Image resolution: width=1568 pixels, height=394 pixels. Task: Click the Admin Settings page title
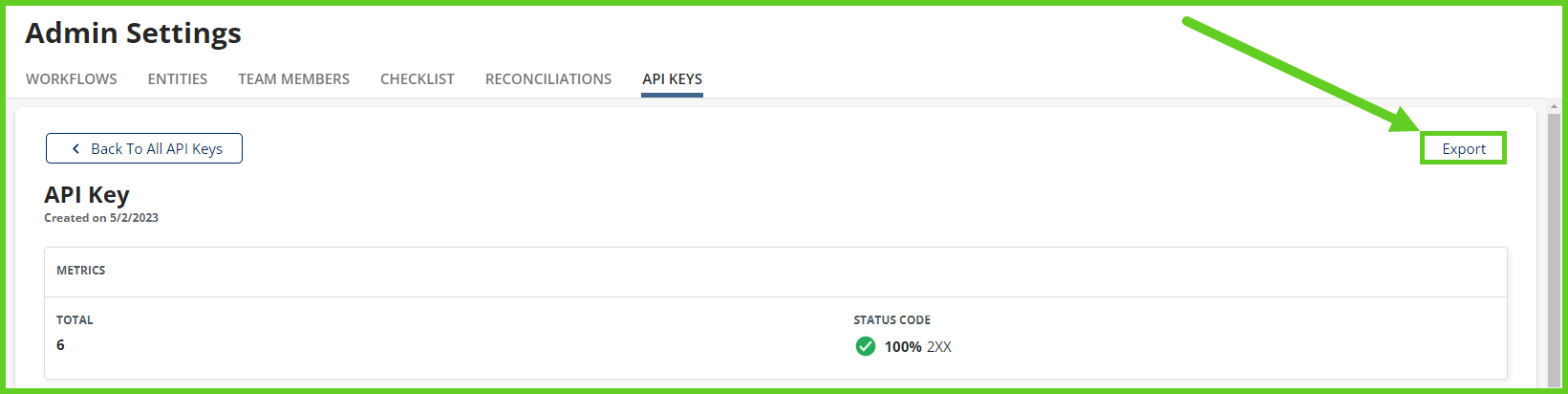click(133, 33)
